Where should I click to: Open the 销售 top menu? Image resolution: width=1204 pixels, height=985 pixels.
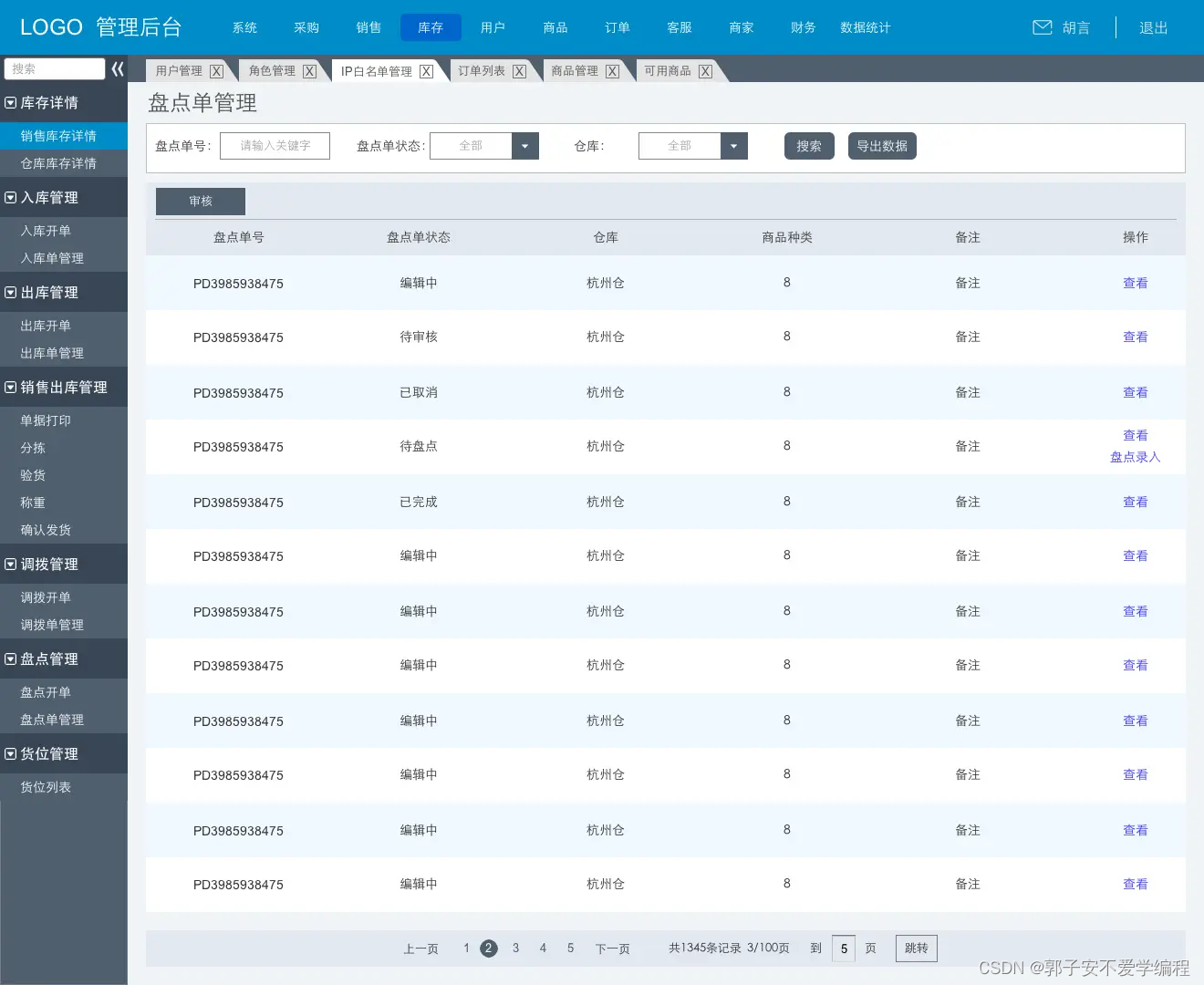[368, 27]
